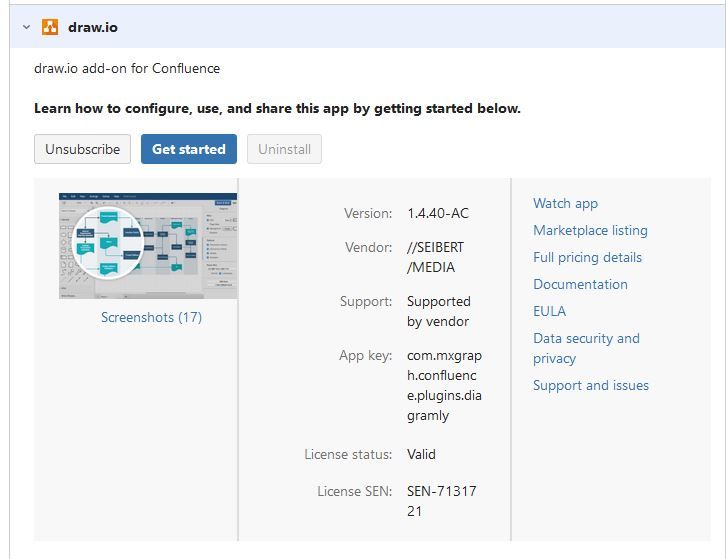Open Data security and privacy link

[x=586, y=348]
